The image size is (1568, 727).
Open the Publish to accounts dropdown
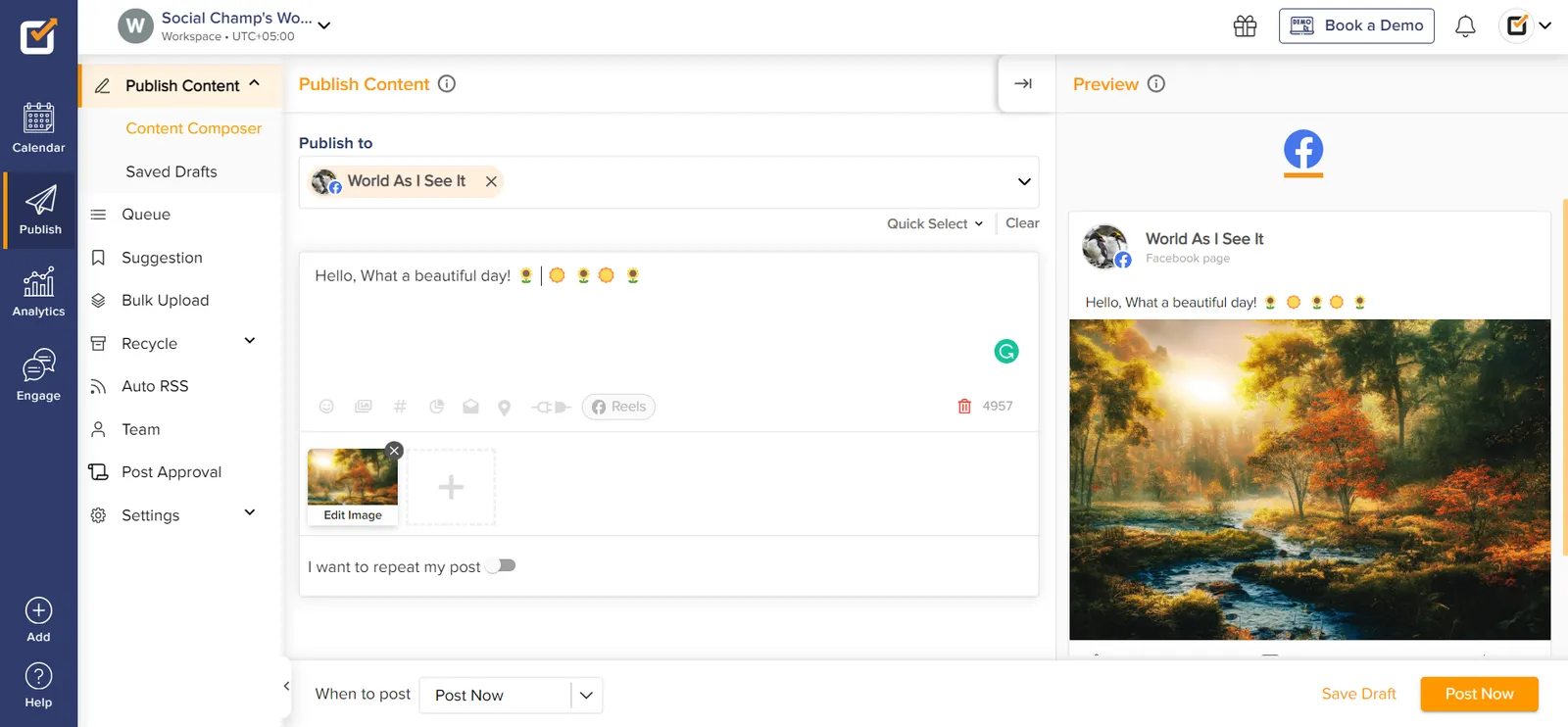(1024, 181)
